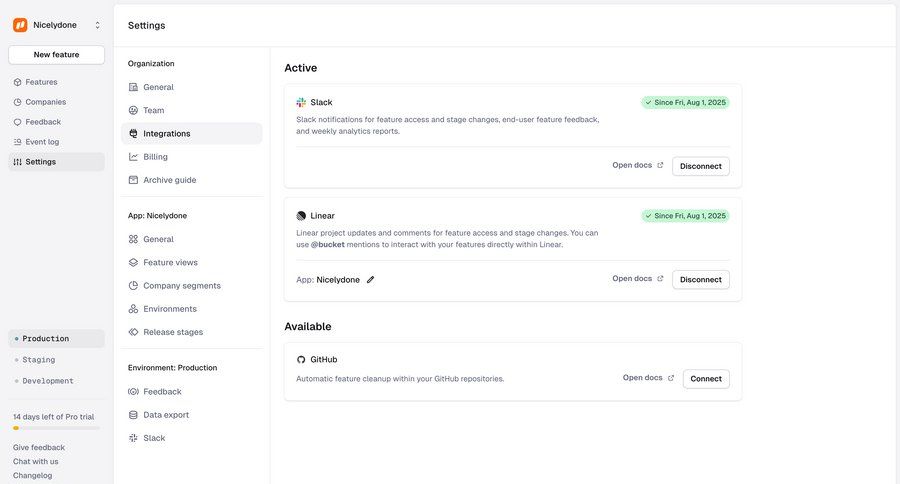Click the Features cube icon
Viewport: 900px width, 484px height.
tap(17, 82)
